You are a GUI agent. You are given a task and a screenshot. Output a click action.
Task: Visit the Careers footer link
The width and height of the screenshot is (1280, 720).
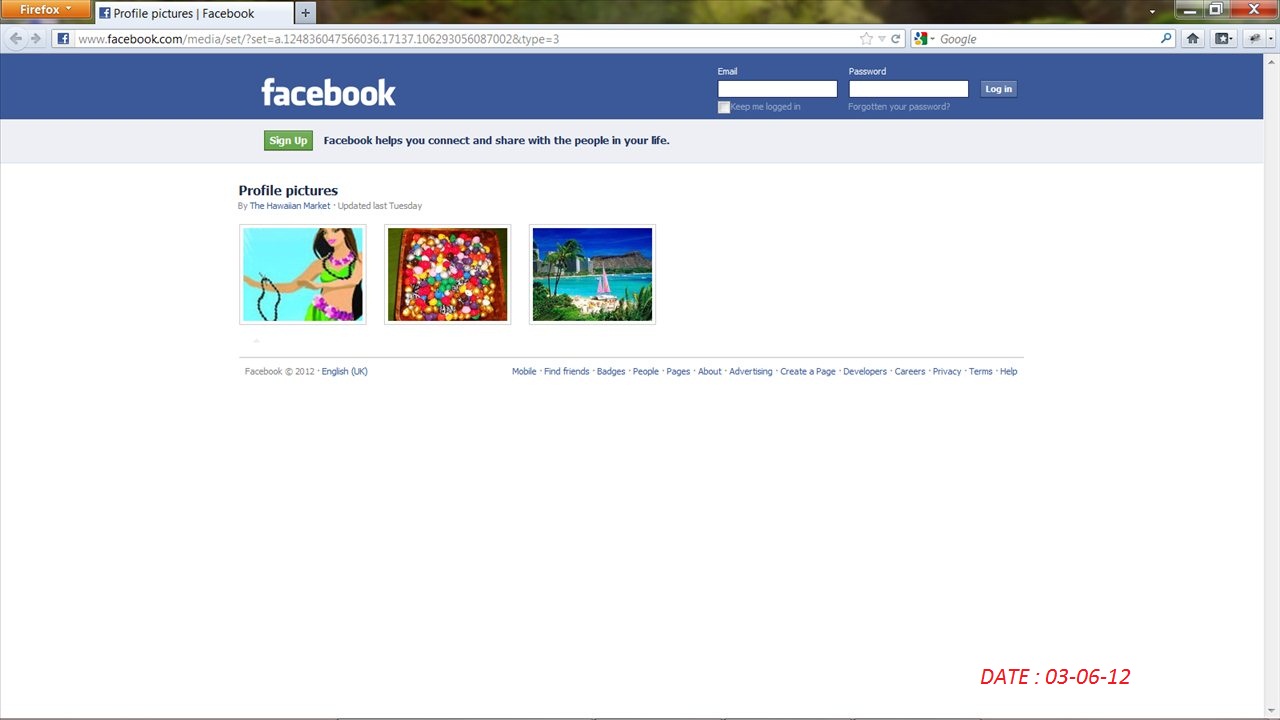pos(910,372)
